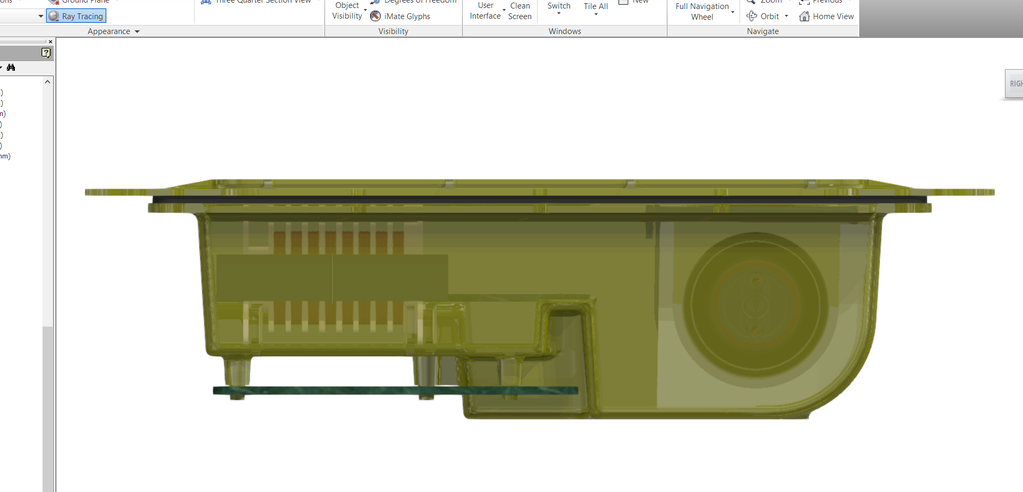Click the browser scrollbar up arrow
Screen dimensions: 1023x492
(48, 82)
